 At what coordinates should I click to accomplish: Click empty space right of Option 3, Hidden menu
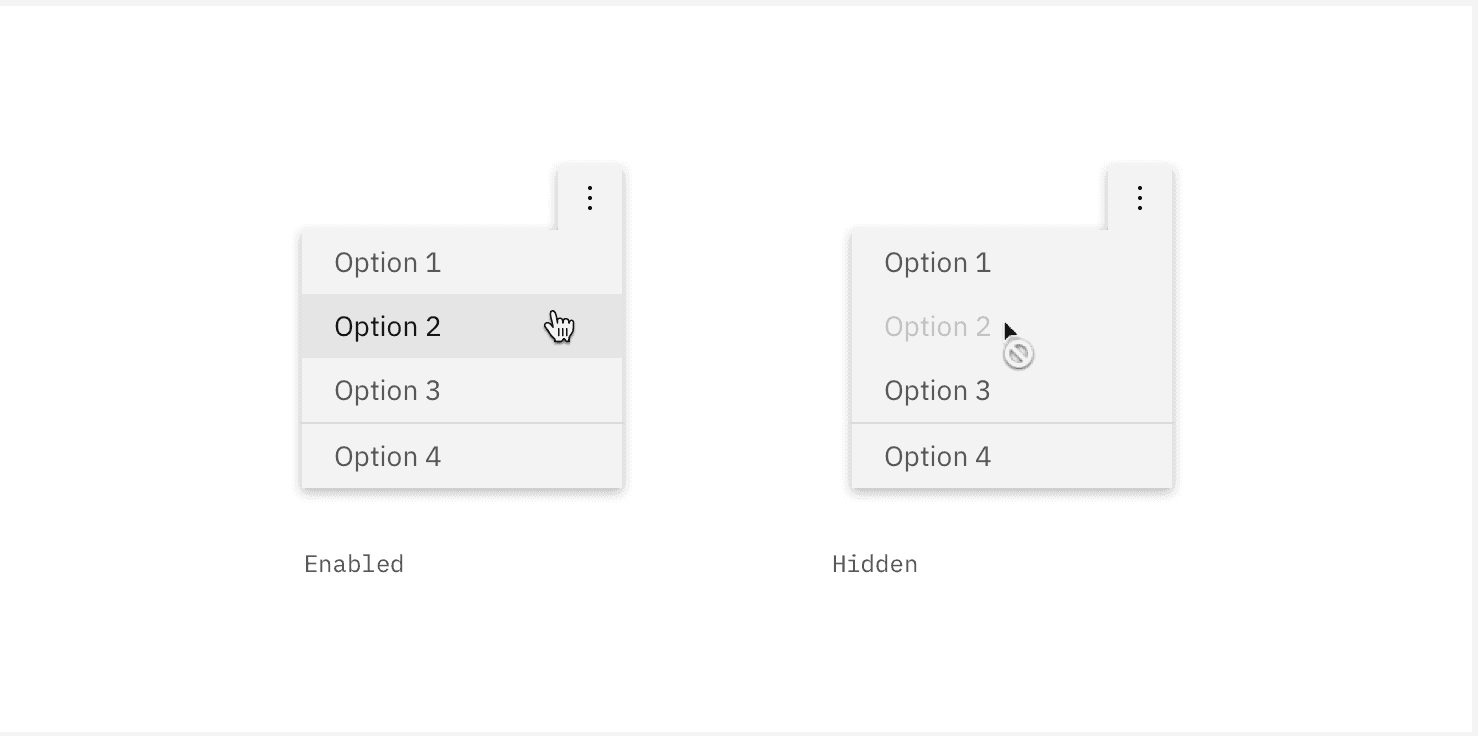coord(1090,391)
